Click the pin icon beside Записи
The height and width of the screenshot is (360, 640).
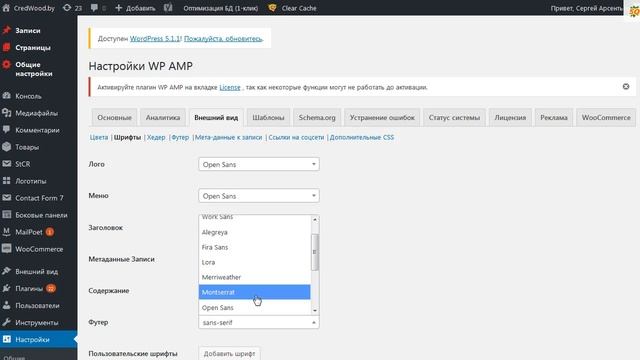click(7, 30)
